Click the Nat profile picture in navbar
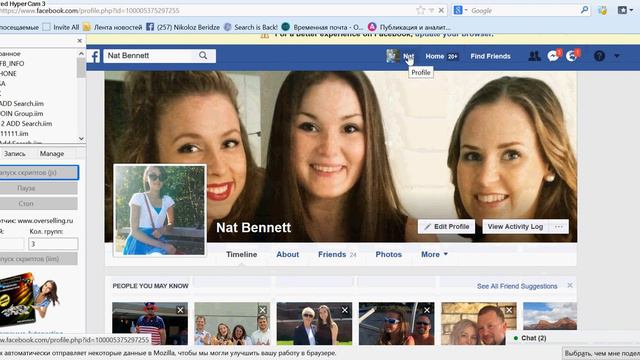 click(393, 56)
